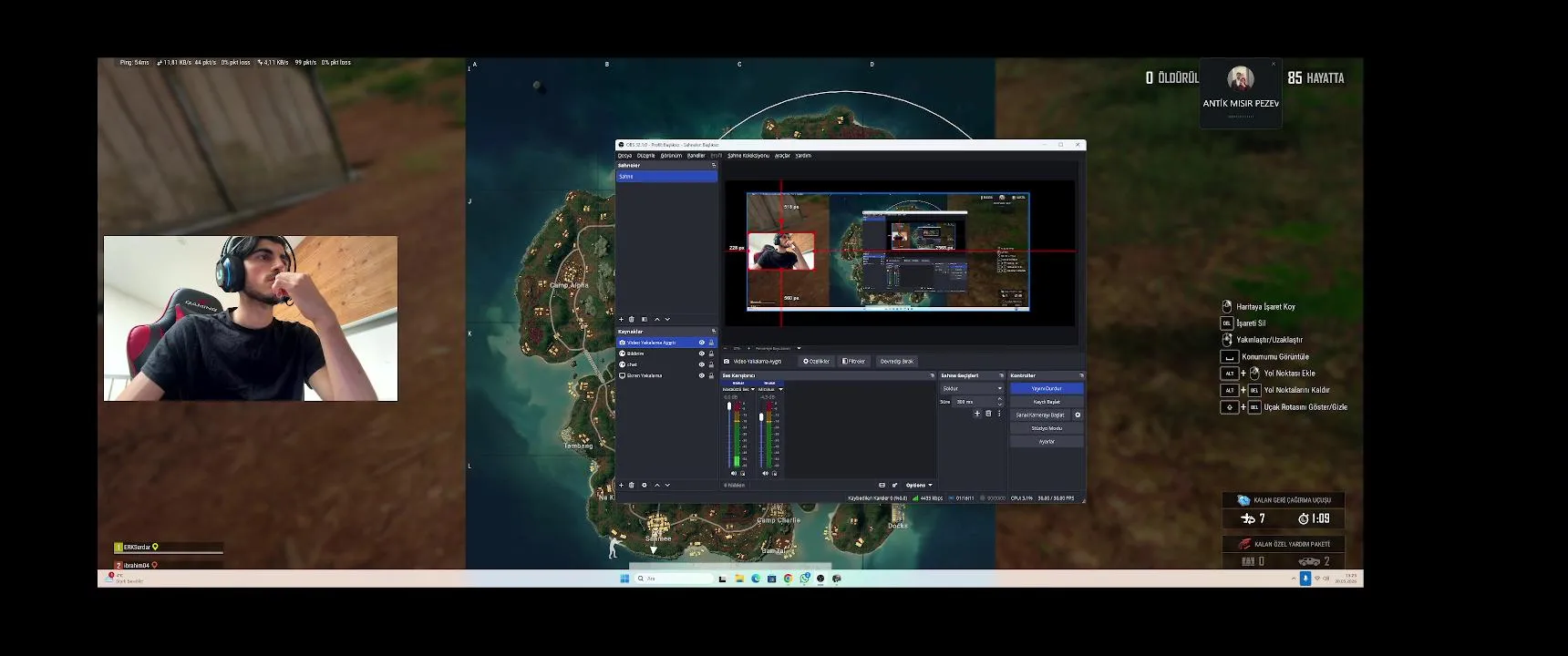
Task: Show hidden tray icons chevron
Action: coord(1293,579)
